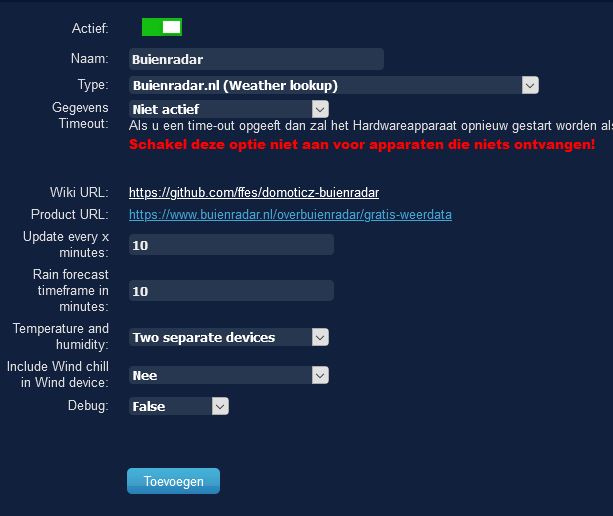Click the Naam field containing Buienradar
Screen dimensions: 613x516
point(256,59)
